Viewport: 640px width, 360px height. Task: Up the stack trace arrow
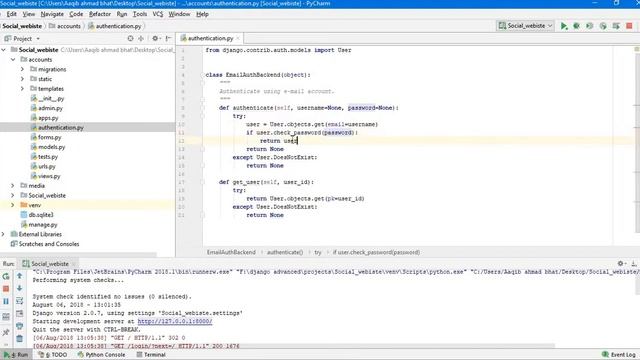19,276
